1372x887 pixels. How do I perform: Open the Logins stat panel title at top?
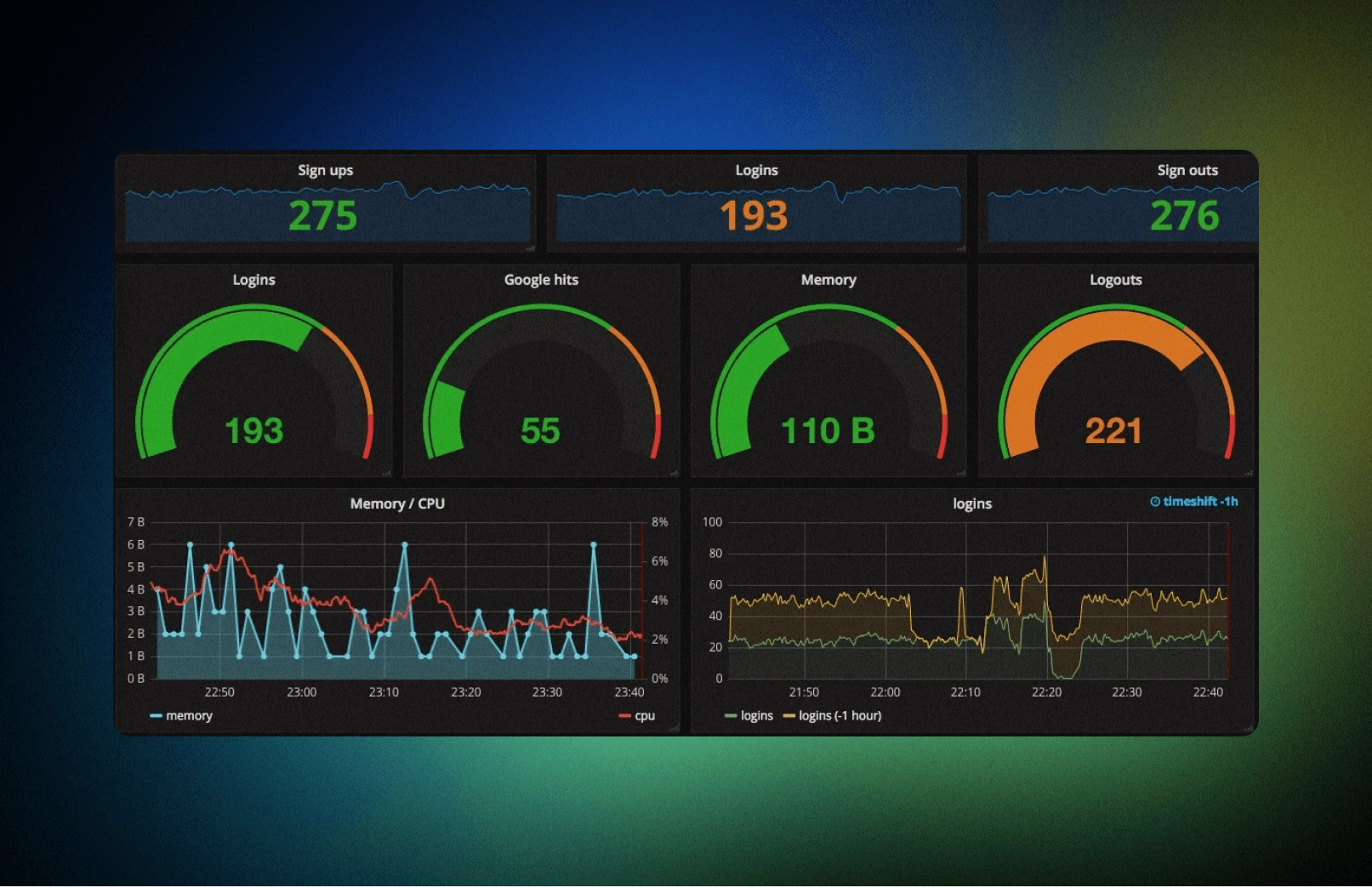pos(756,170)
